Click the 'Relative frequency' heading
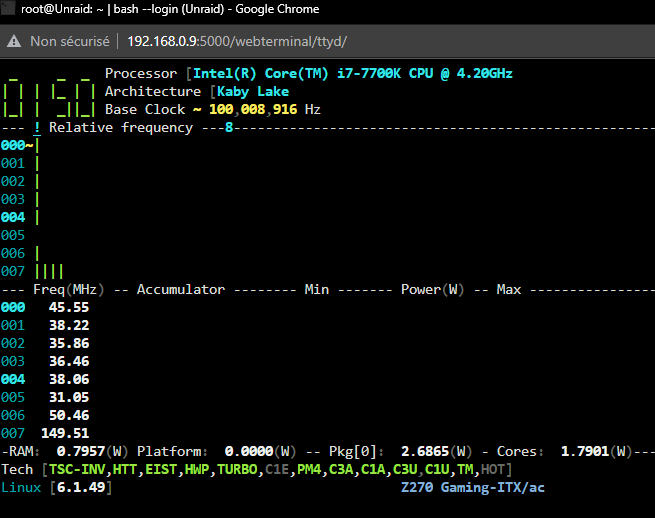The image size is (655, 518). tap(121, 127)
